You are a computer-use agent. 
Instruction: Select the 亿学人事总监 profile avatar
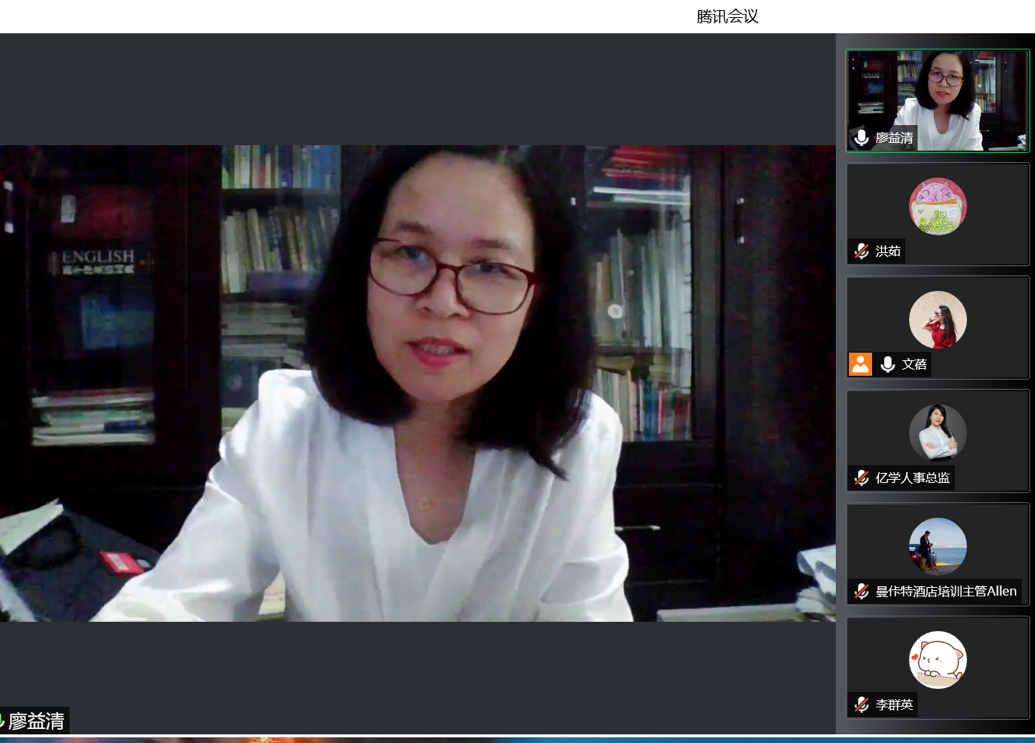[937, 433]
